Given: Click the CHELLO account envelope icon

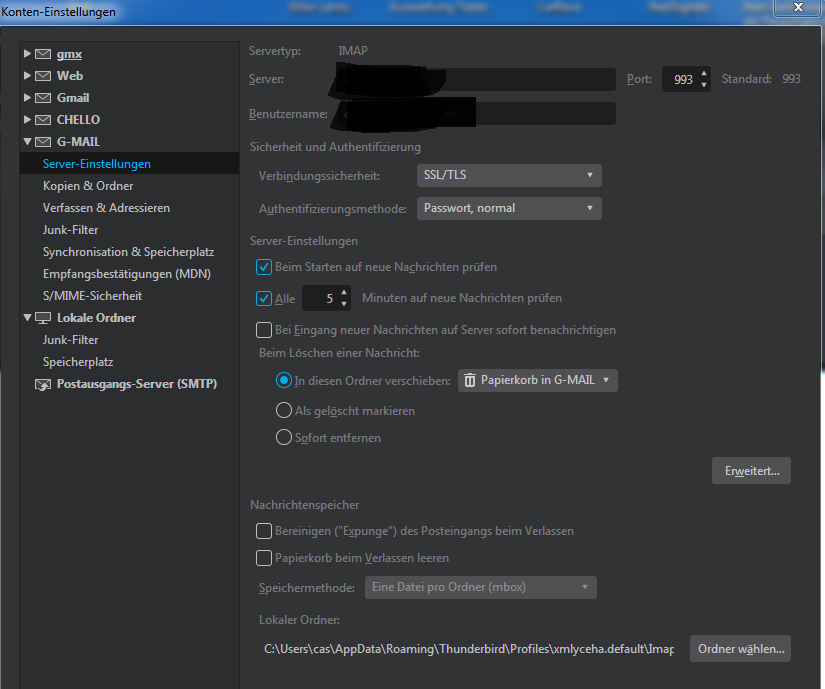Looking at the screenshot, I should [x=43, y=120].
